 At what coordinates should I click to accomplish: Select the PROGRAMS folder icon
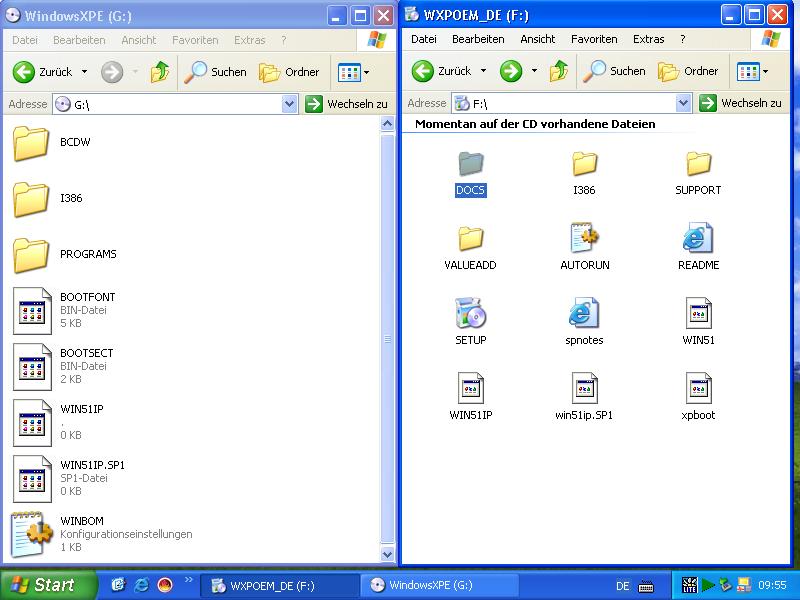tap(31, 256)
